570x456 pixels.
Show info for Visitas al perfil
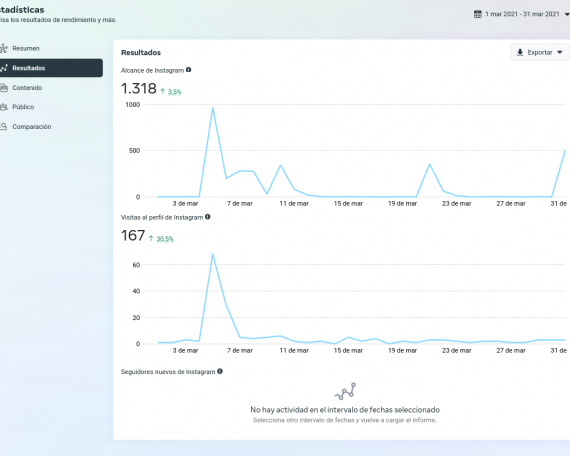click(208, 217)
